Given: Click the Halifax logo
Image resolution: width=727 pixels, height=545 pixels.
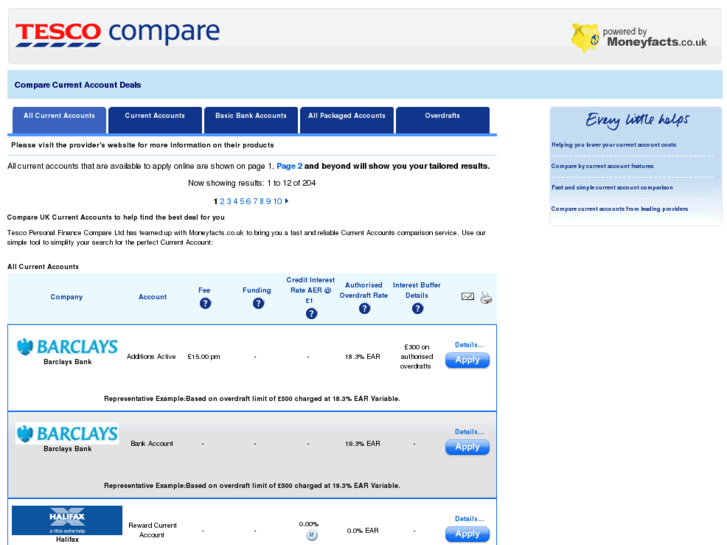Looking at the screenshot, I should [x=67, y=520].
